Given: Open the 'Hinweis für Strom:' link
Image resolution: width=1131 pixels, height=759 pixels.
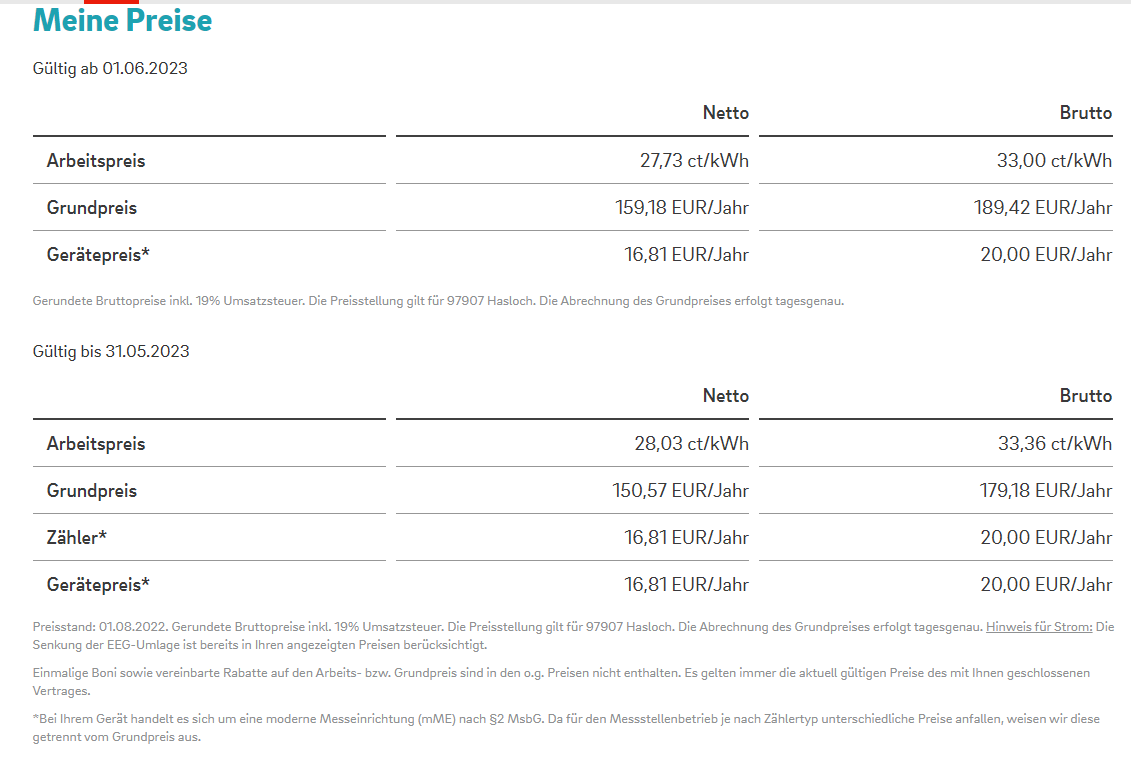Looking at the screenshot, I should pos(1039,627).
